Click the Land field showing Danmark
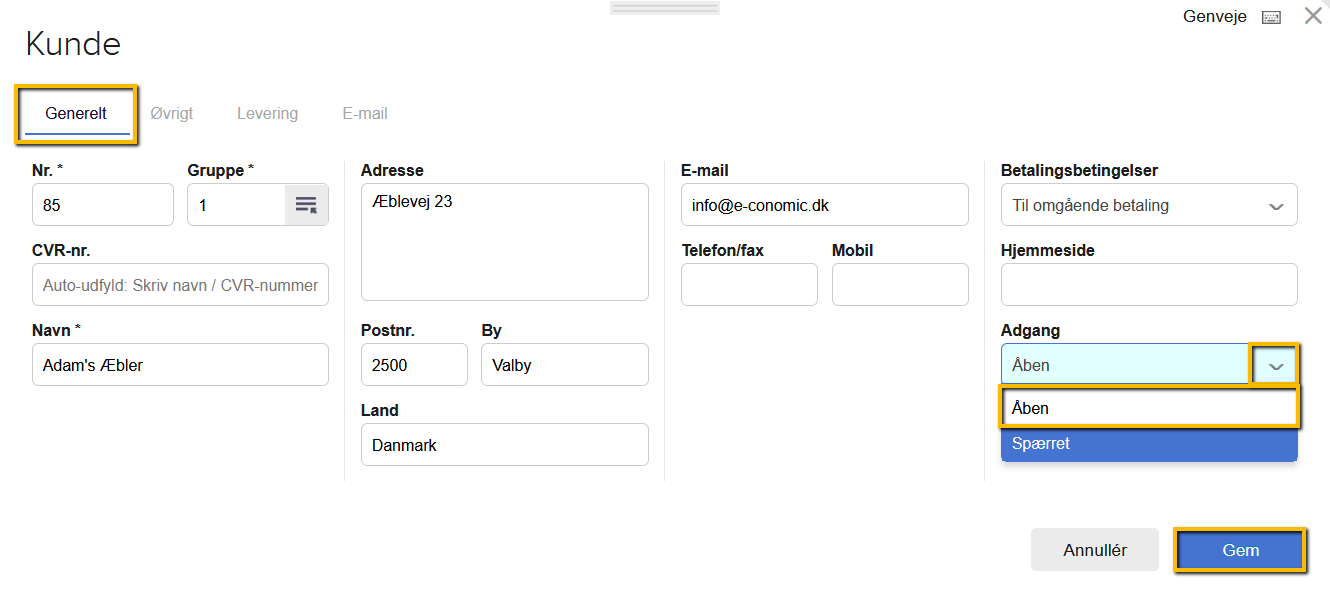This screenshot has width=1330, height=595. 504,444
